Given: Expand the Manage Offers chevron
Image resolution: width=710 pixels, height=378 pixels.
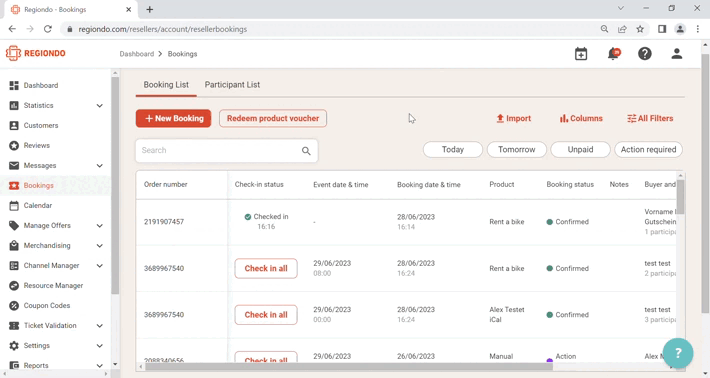Looking at the screenshot, I should (x=100, y=225).
